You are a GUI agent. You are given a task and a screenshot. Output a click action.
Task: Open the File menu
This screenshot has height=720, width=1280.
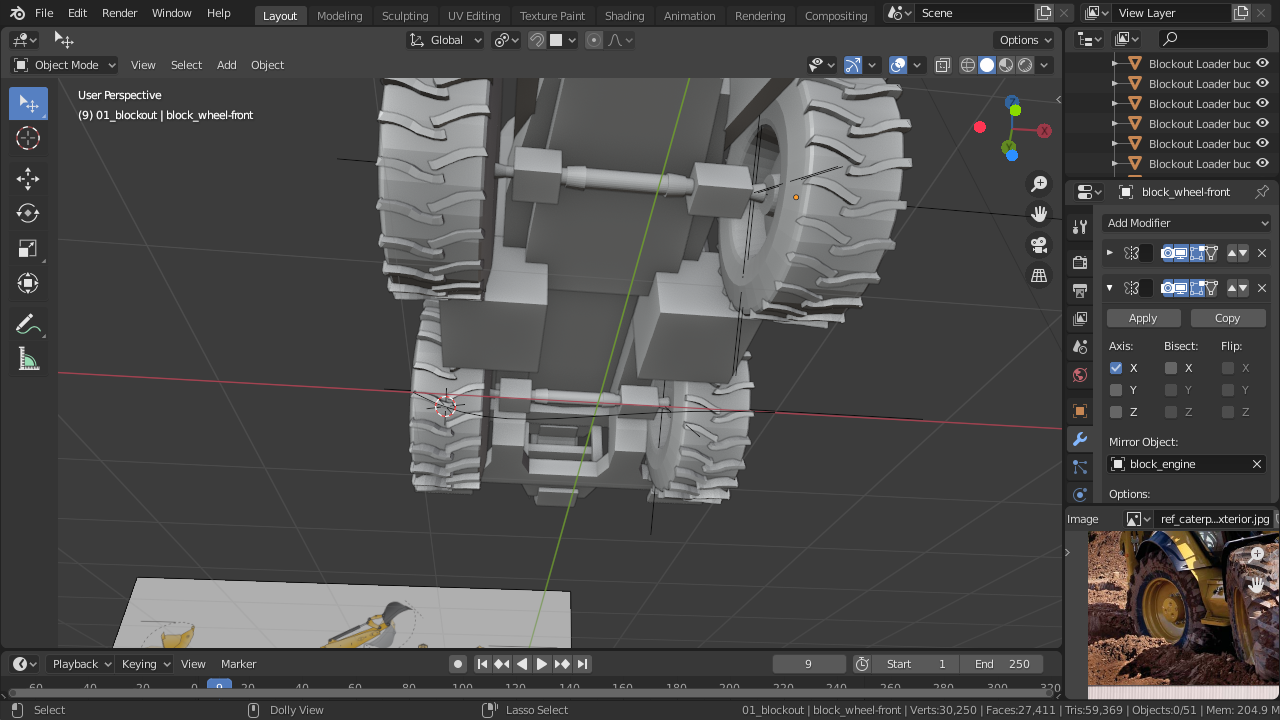[x=44, y=13]
